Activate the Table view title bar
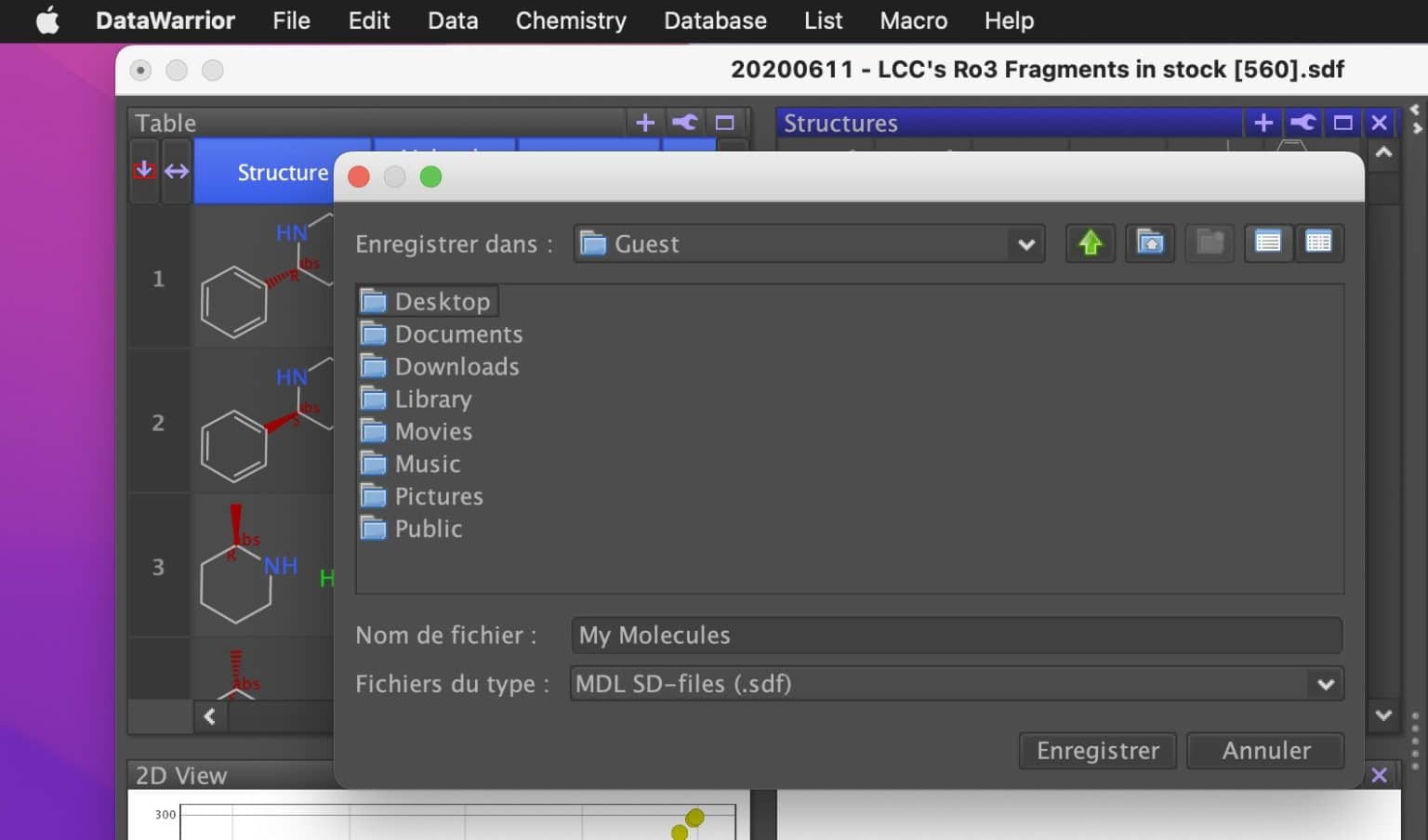The height and width of the screenshot is (840, 1428). tap(377, 123)
